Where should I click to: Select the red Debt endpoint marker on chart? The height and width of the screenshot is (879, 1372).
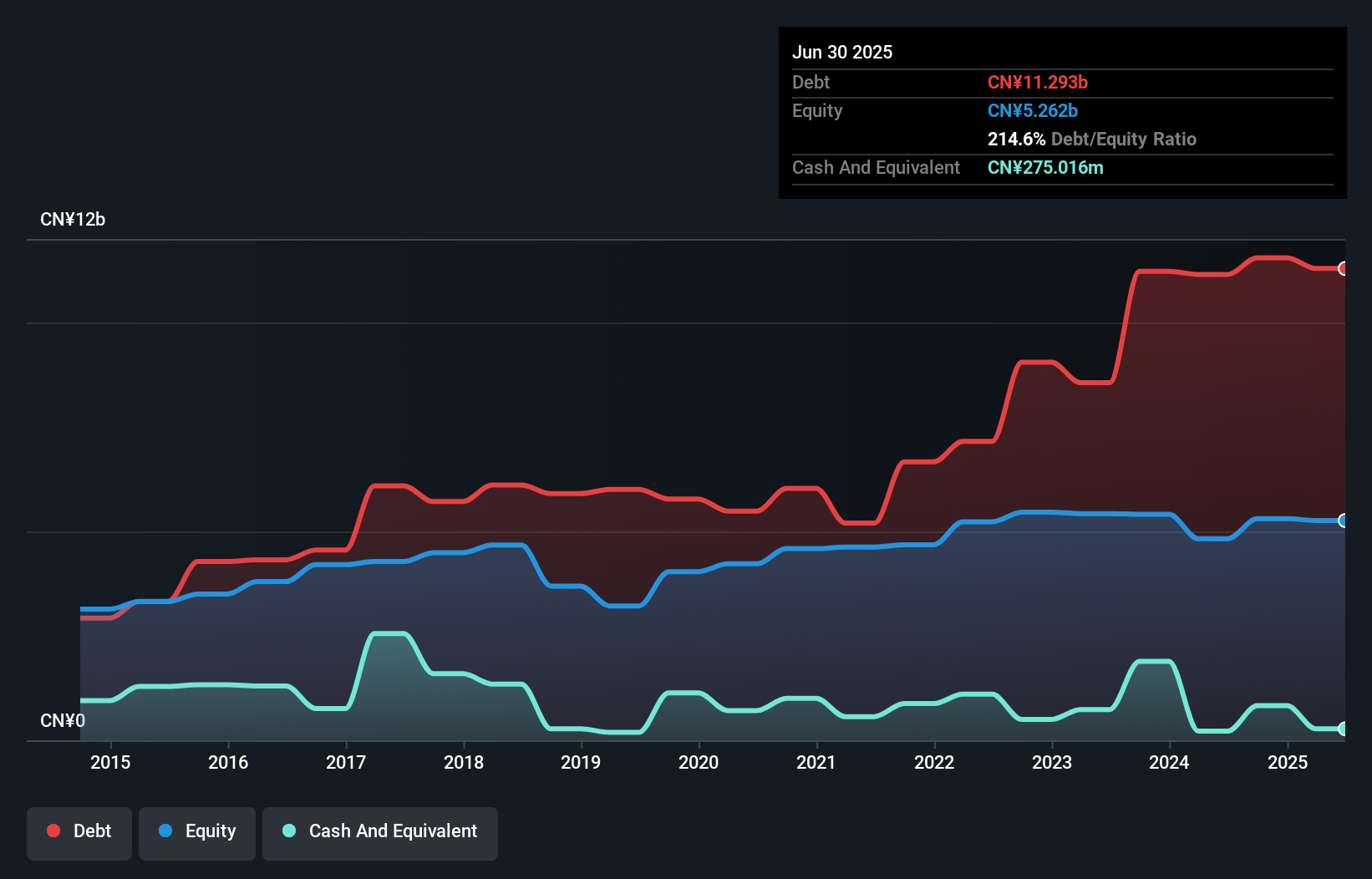1344,268
